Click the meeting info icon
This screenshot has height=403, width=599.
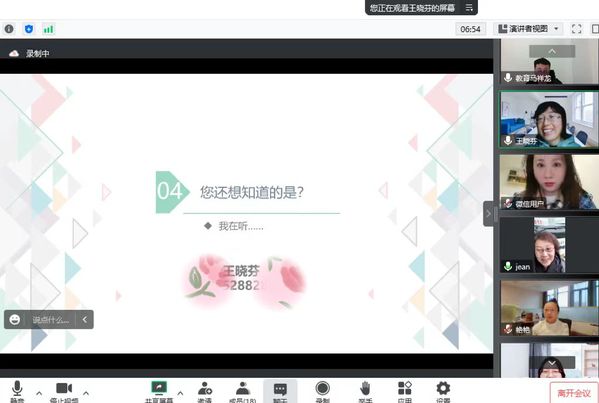tap(9, 29)
